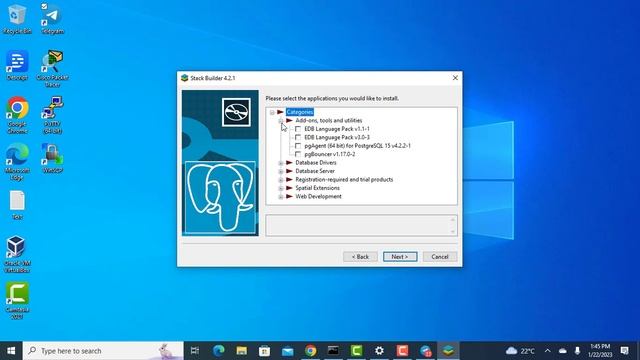Open Settings gear in the taskbar

pos(379,351)
